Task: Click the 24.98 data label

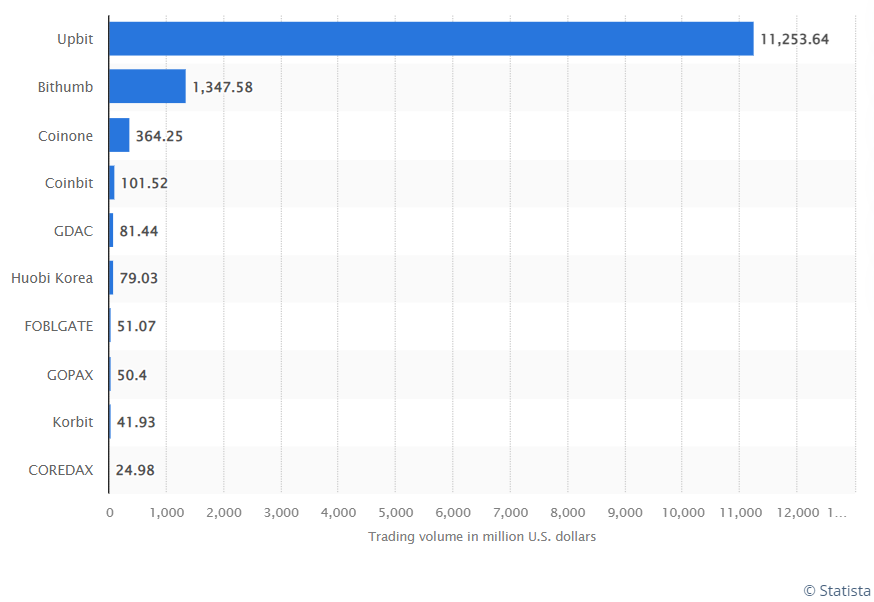Action: (x=135, y=470)
